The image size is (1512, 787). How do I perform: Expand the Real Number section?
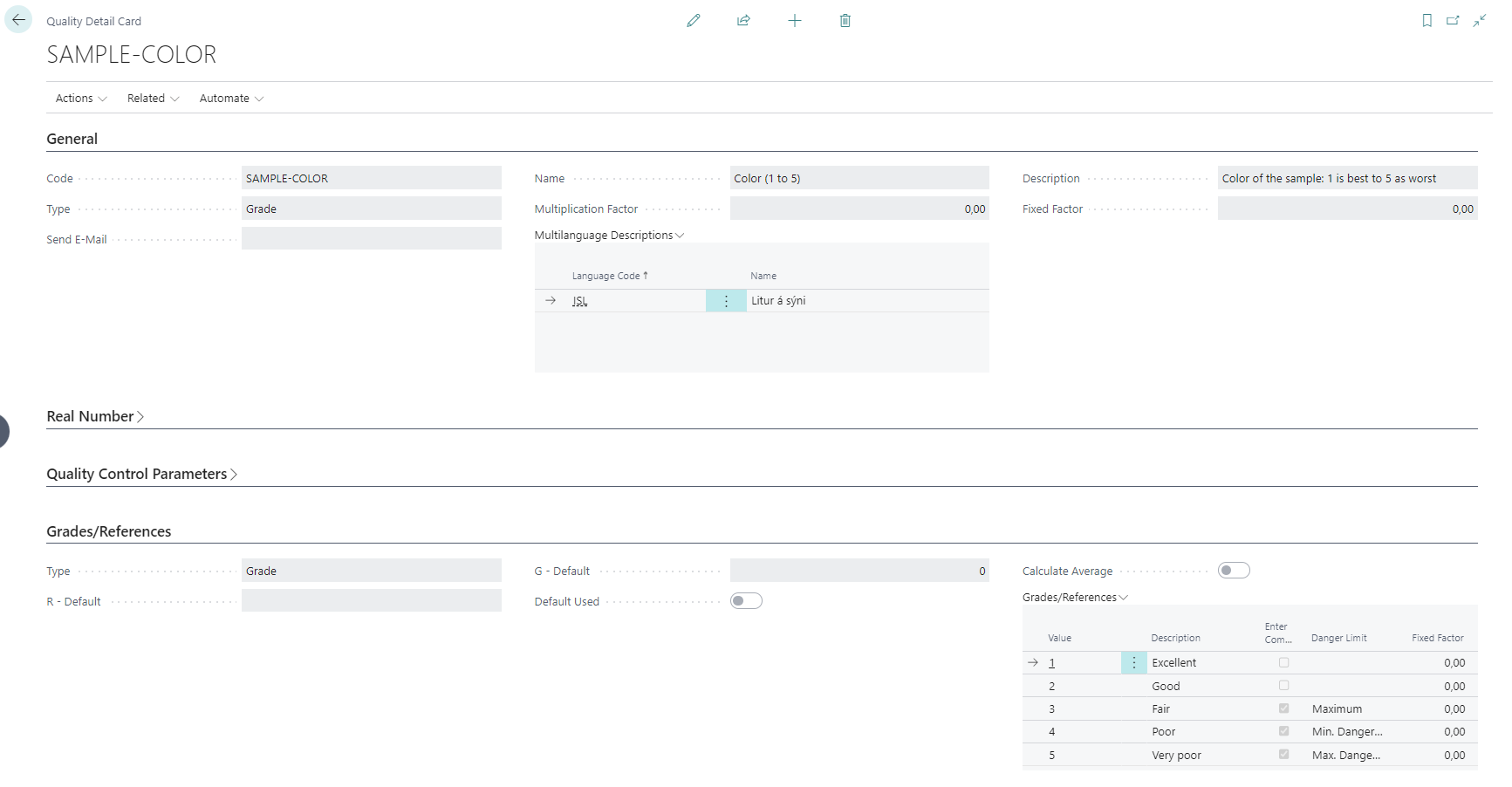click(95, 417)
